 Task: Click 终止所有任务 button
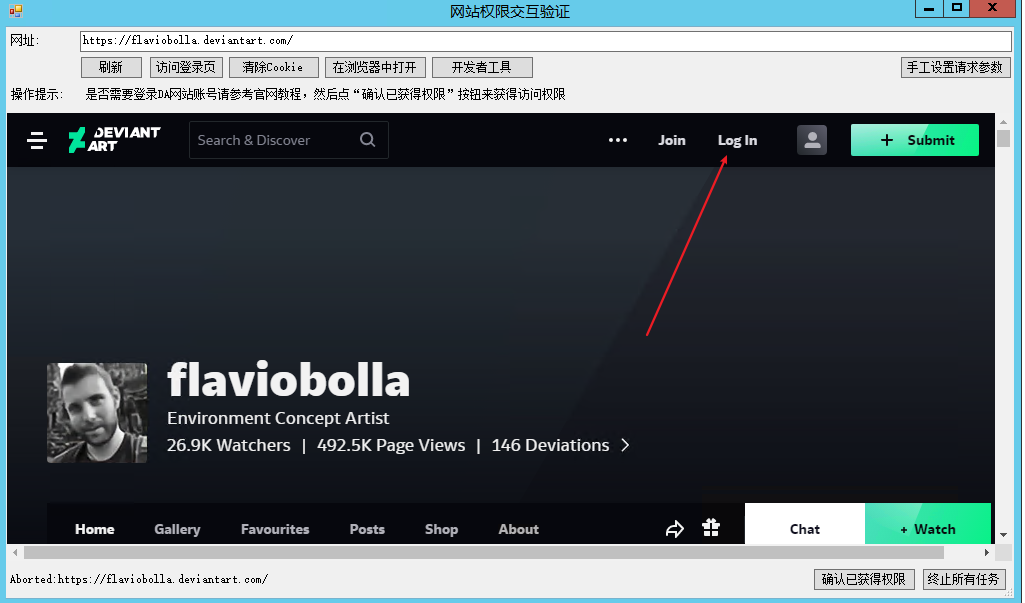tap(964, 579)
